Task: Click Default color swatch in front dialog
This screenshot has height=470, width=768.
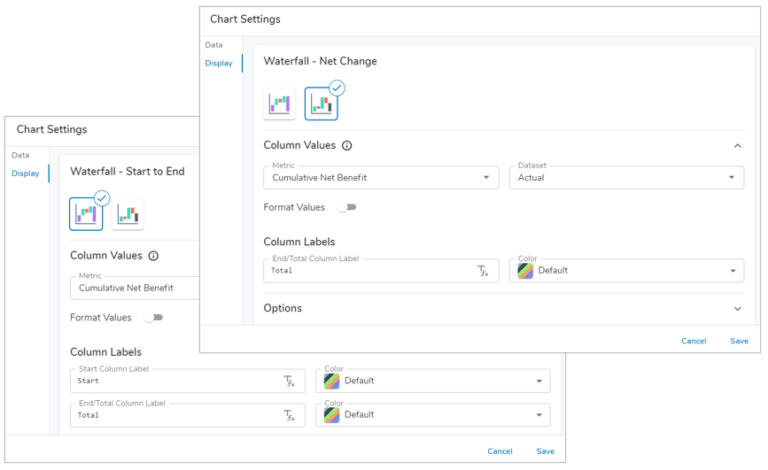Action: point(525,271)
